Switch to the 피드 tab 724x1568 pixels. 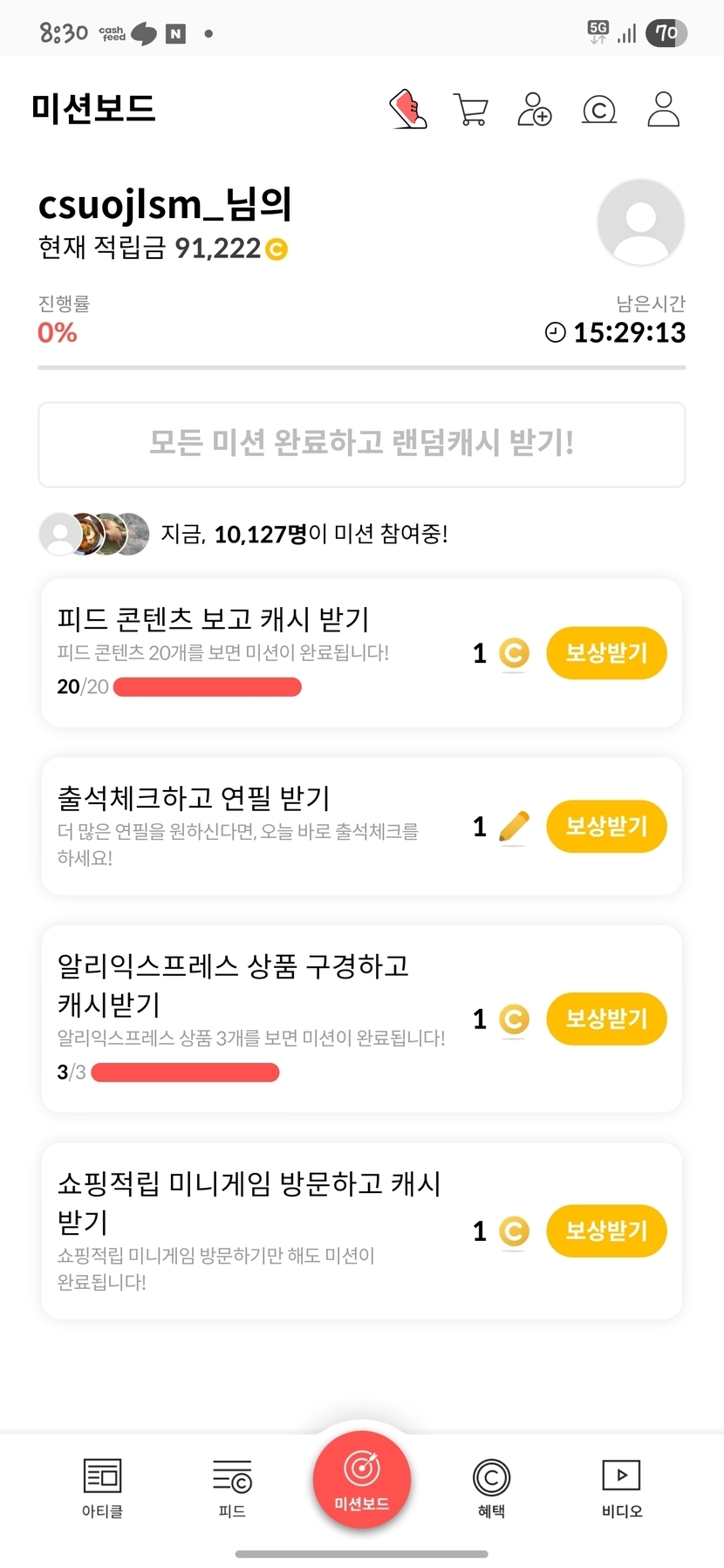click(232, 1487)
